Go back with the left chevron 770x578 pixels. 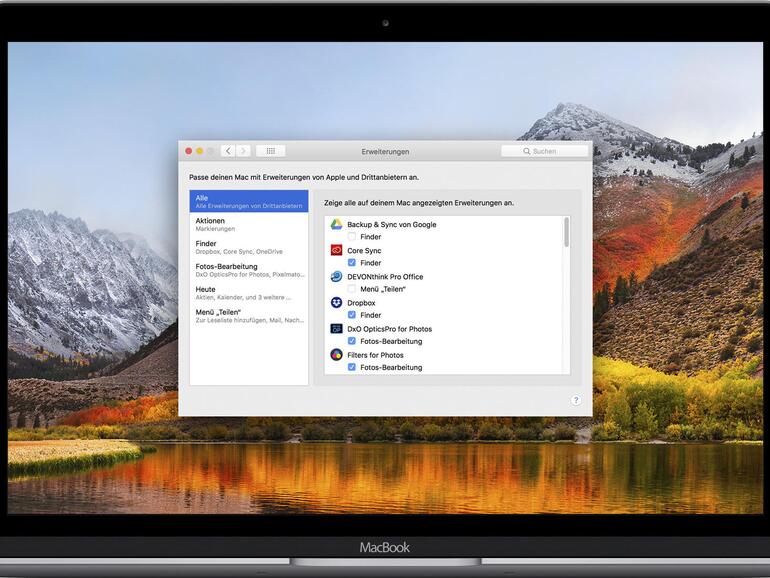tap(228, 151)
